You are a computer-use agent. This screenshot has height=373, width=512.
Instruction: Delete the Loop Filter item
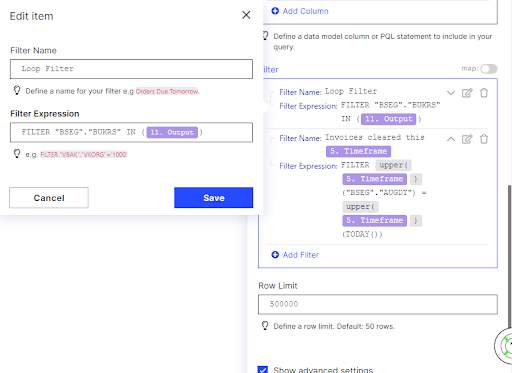click(484, 93)
